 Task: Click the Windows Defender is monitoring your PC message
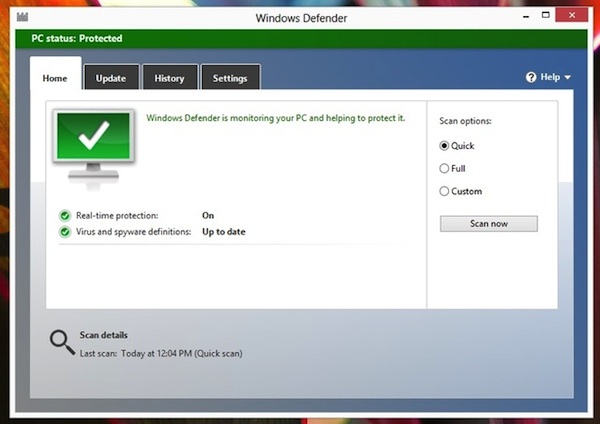(x=276, y=118)
